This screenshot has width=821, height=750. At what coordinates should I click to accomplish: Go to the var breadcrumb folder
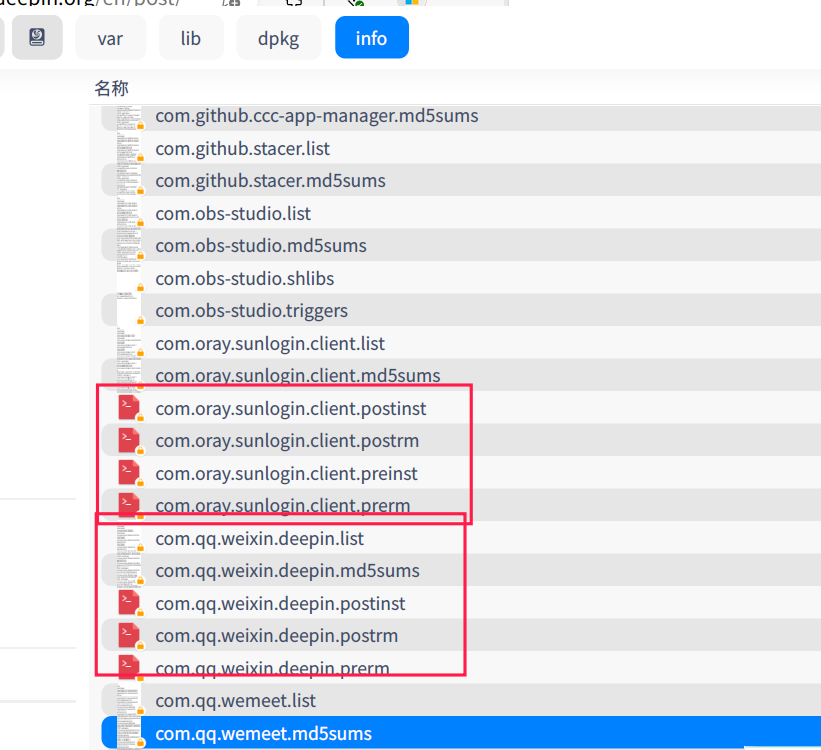click(x=110, y=38)
